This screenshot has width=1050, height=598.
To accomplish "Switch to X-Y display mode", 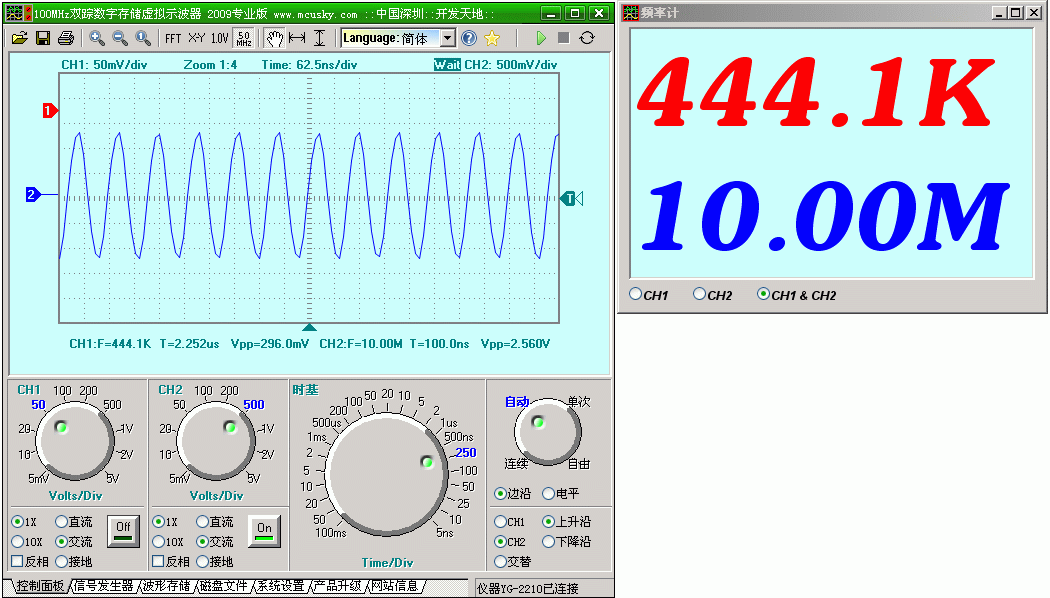I will pos(196,38).
